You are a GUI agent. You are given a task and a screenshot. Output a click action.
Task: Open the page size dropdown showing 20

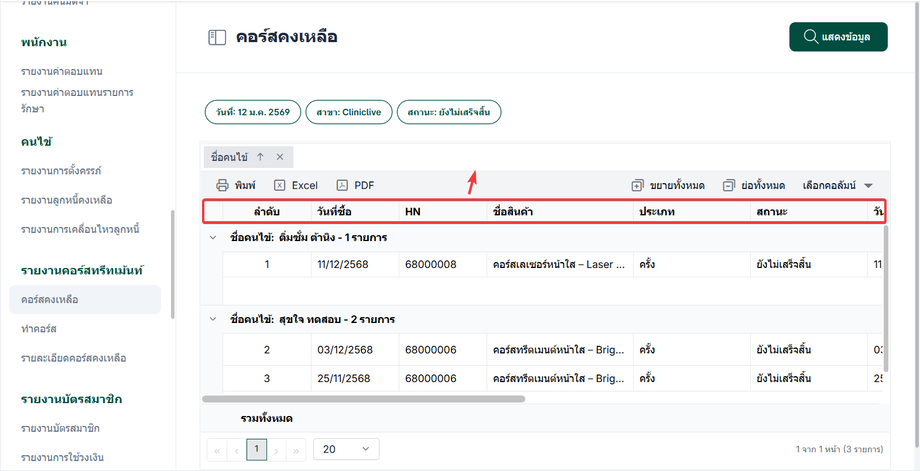click(346, 449)
